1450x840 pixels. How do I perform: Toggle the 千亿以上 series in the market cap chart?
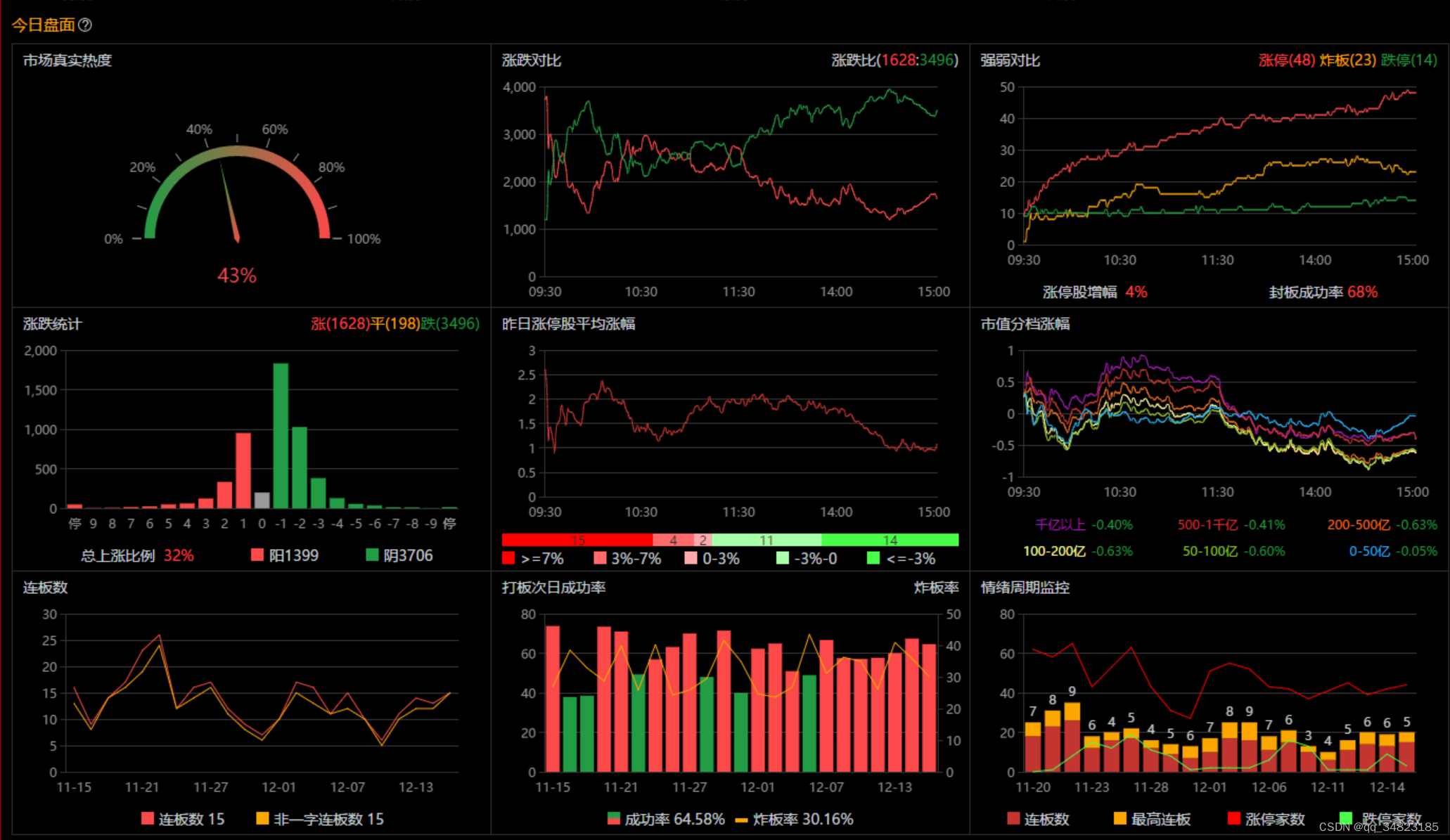pyautogui.click(x=1060, y=524)
